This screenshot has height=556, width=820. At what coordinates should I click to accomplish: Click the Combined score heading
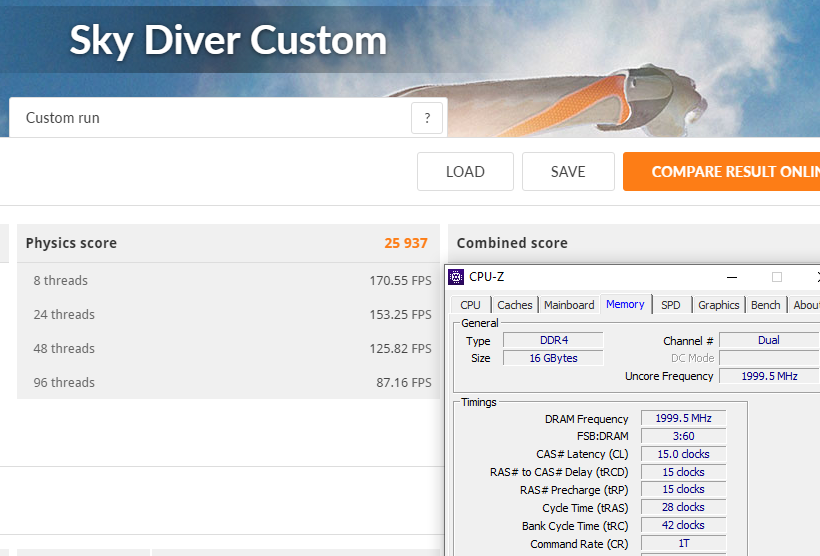point(512,243)
